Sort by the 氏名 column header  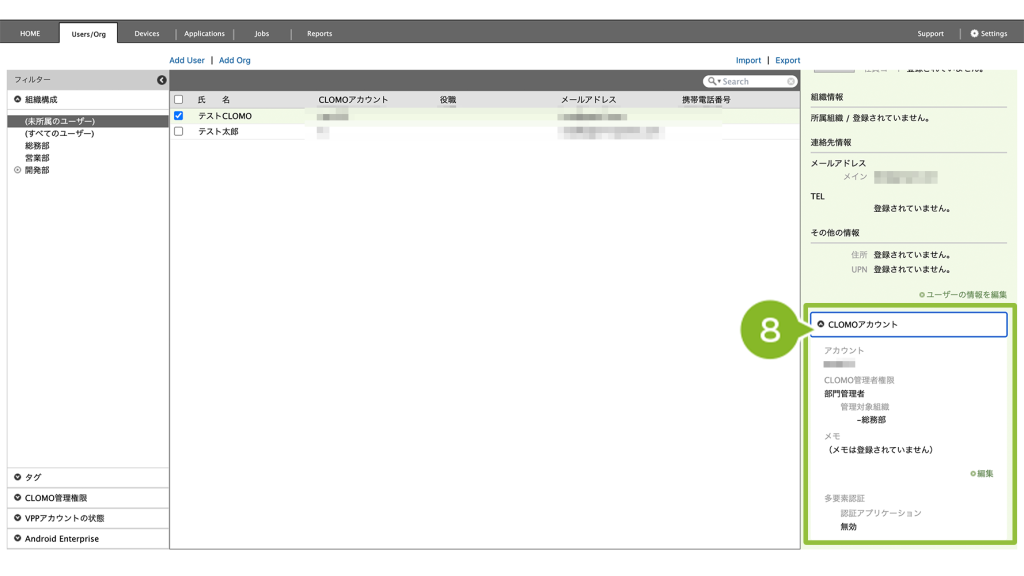[214, 100]
